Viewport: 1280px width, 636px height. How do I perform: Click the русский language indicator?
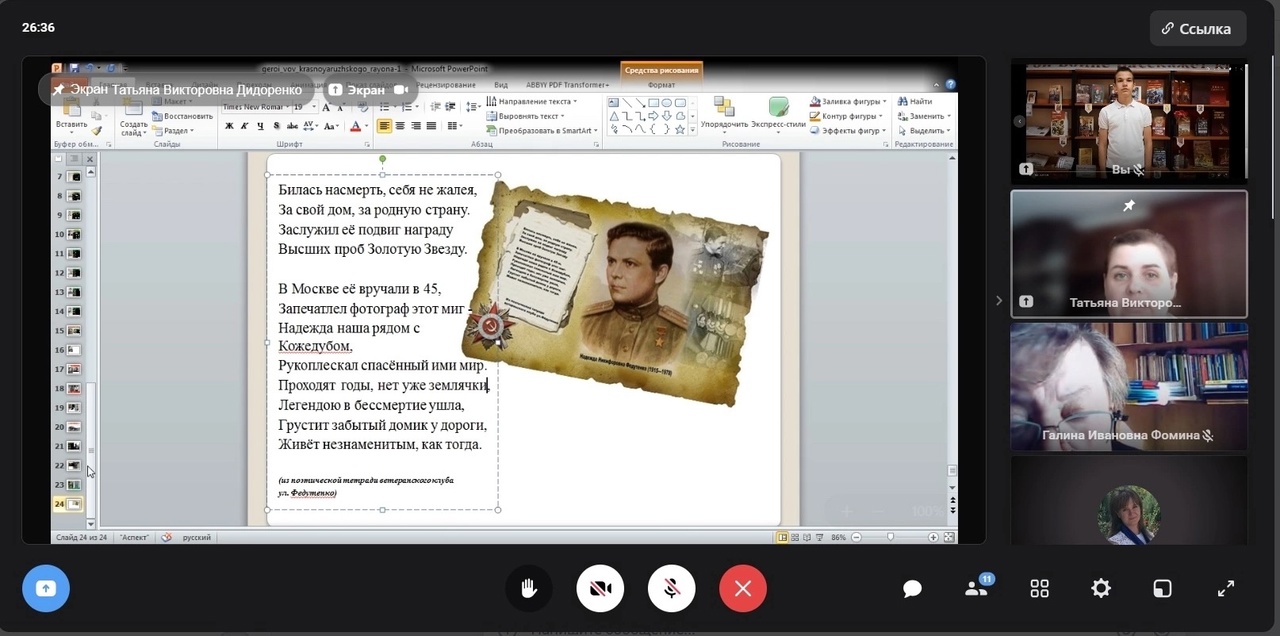[196, 537]
